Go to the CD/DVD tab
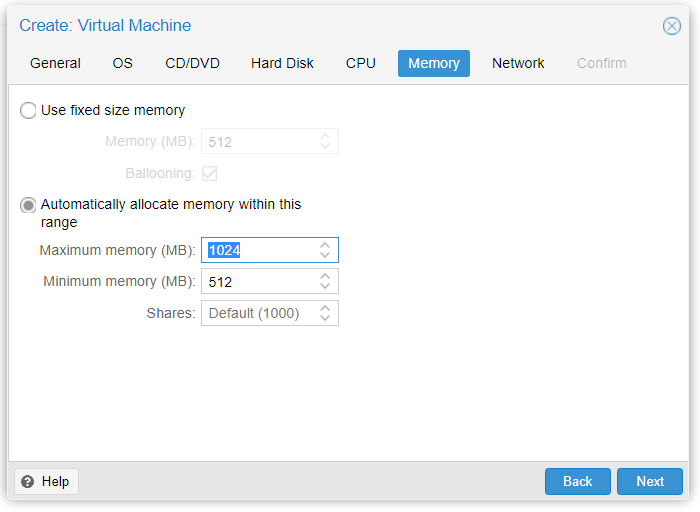Screen dimensions: 700x512 pyautogui.click(x=192, y=63)
